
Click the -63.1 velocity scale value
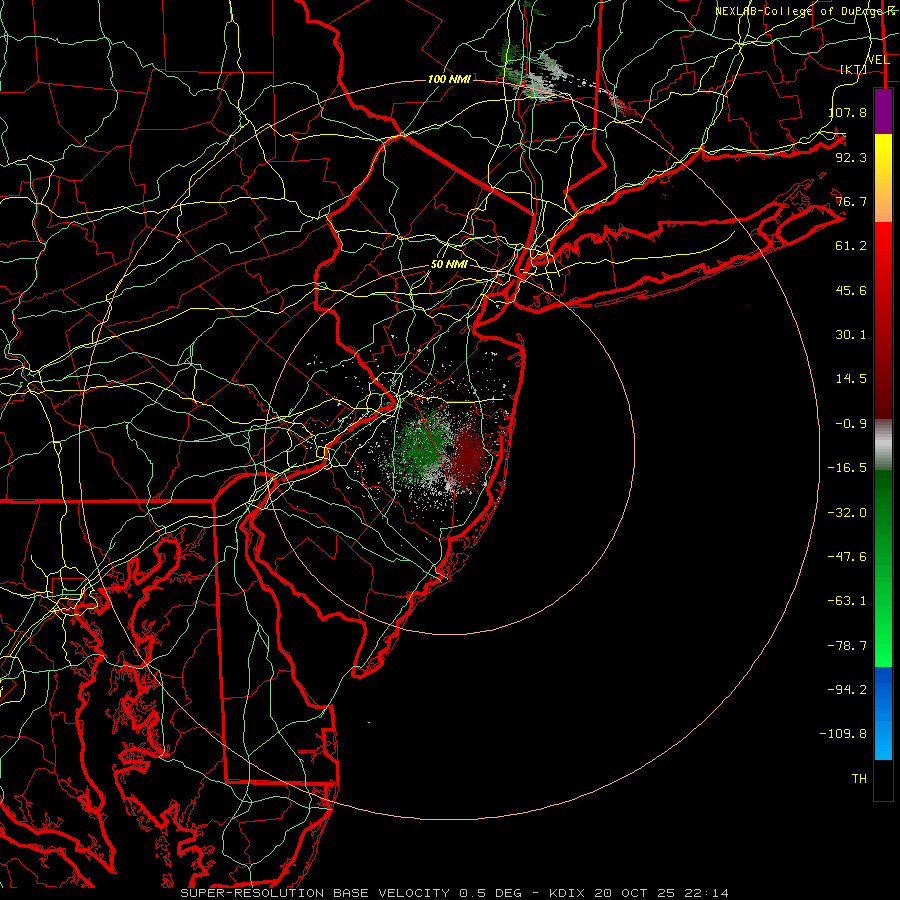pos(847,601)
